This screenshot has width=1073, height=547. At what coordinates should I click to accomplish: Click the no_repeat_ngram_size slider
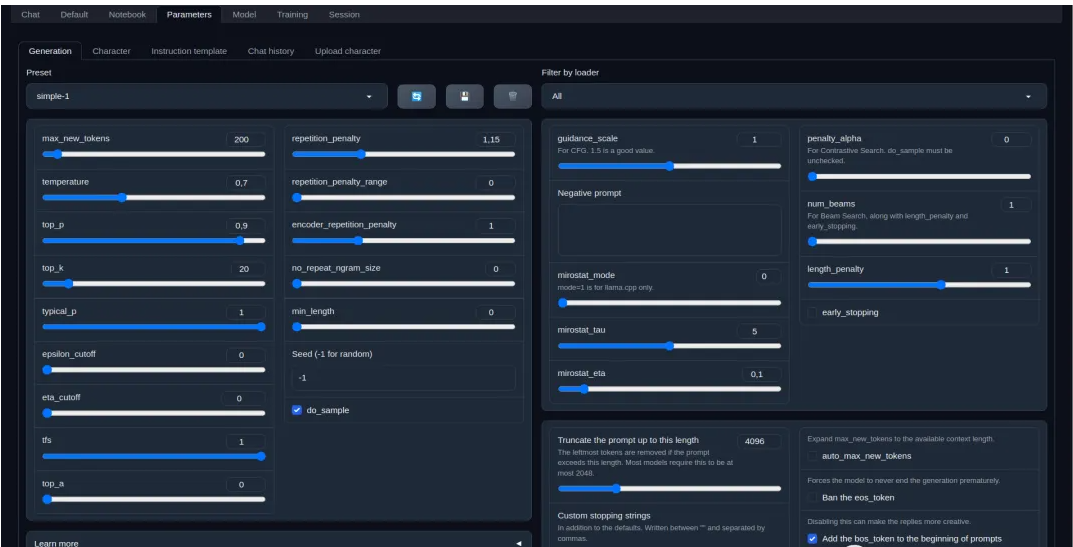click(404, 283)
